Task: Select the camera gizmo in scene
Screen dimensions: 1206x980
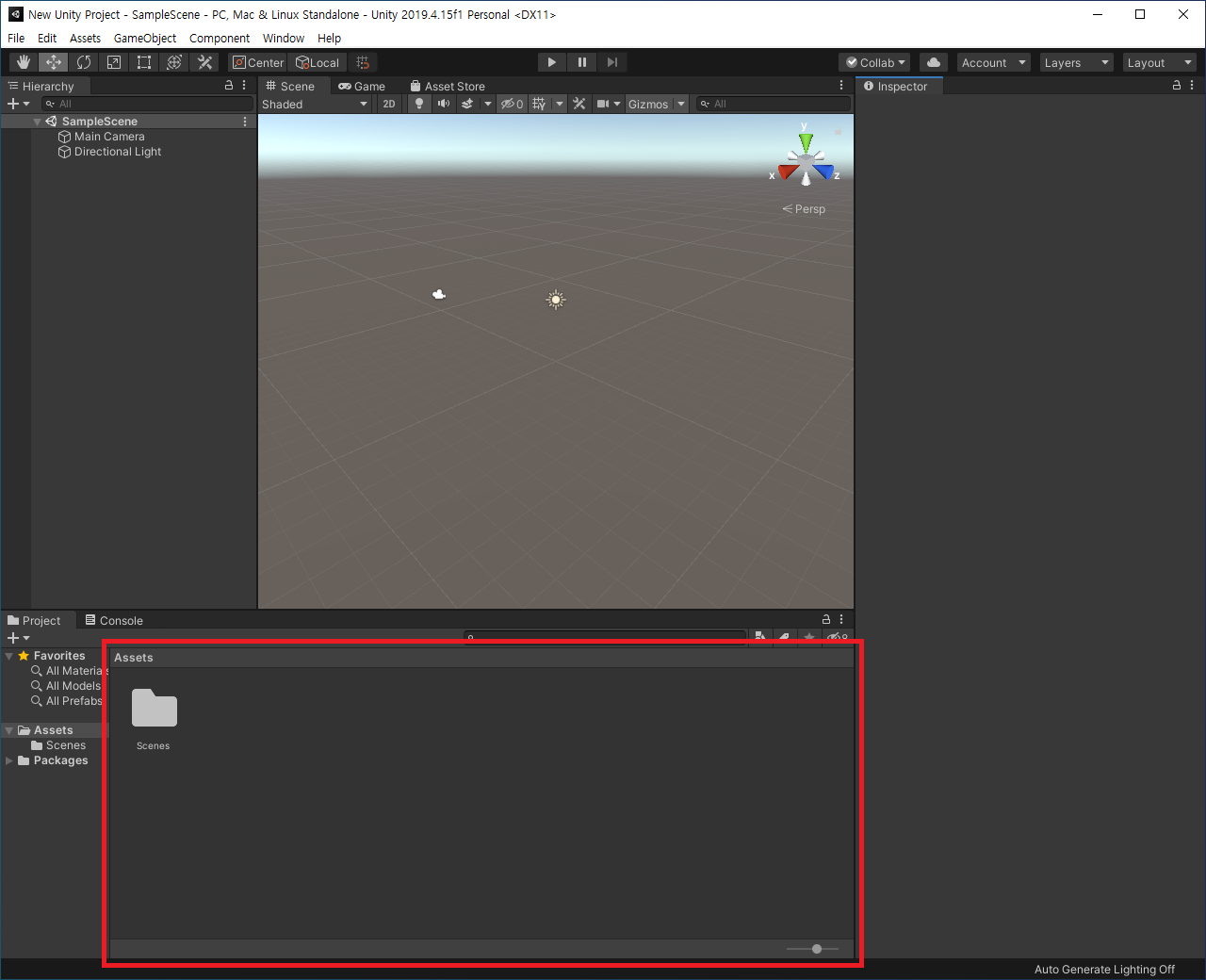Action: tap(438, 294)
